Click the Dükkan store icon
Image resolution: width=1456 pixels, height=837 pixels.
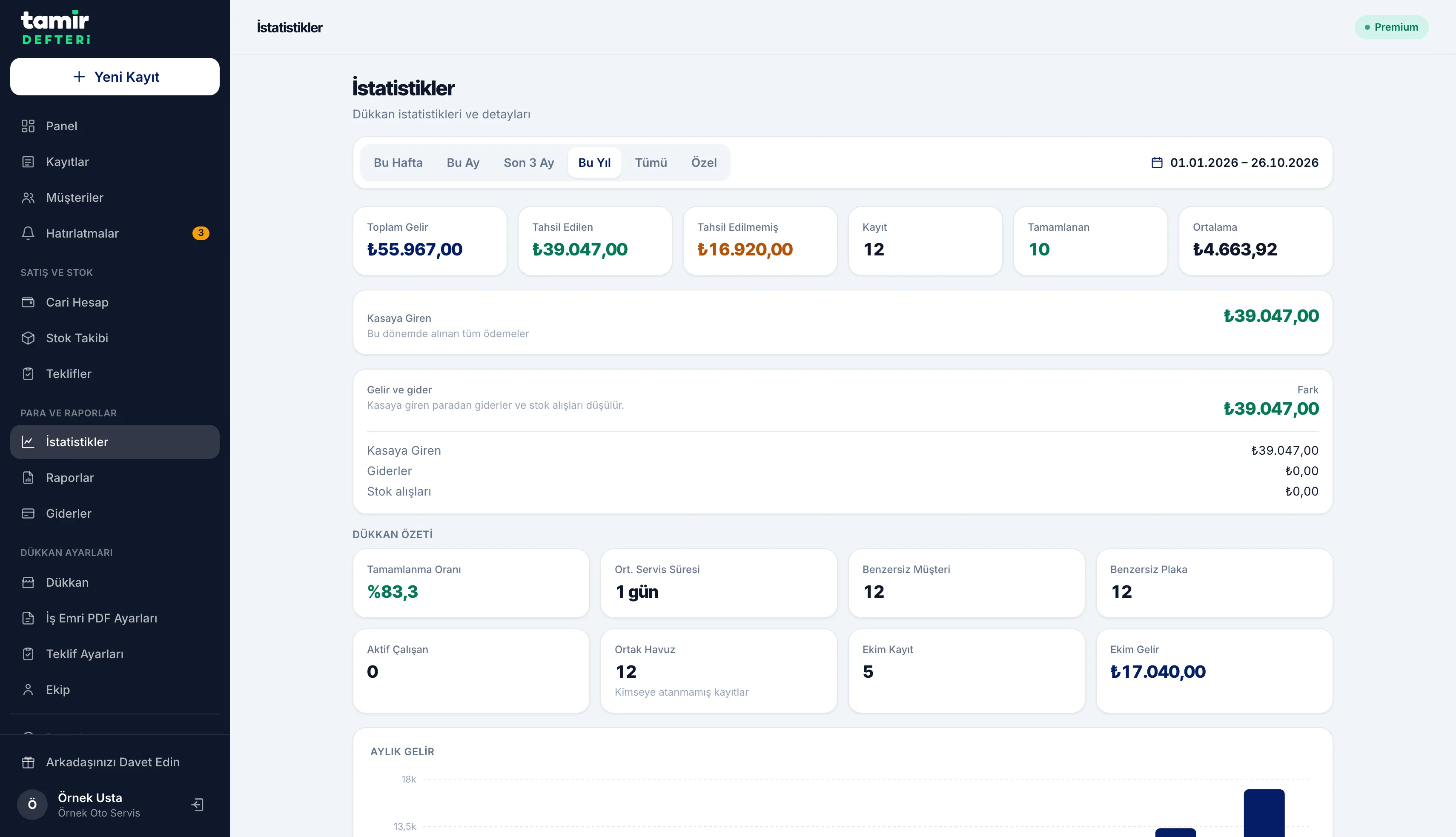(28, 582)
